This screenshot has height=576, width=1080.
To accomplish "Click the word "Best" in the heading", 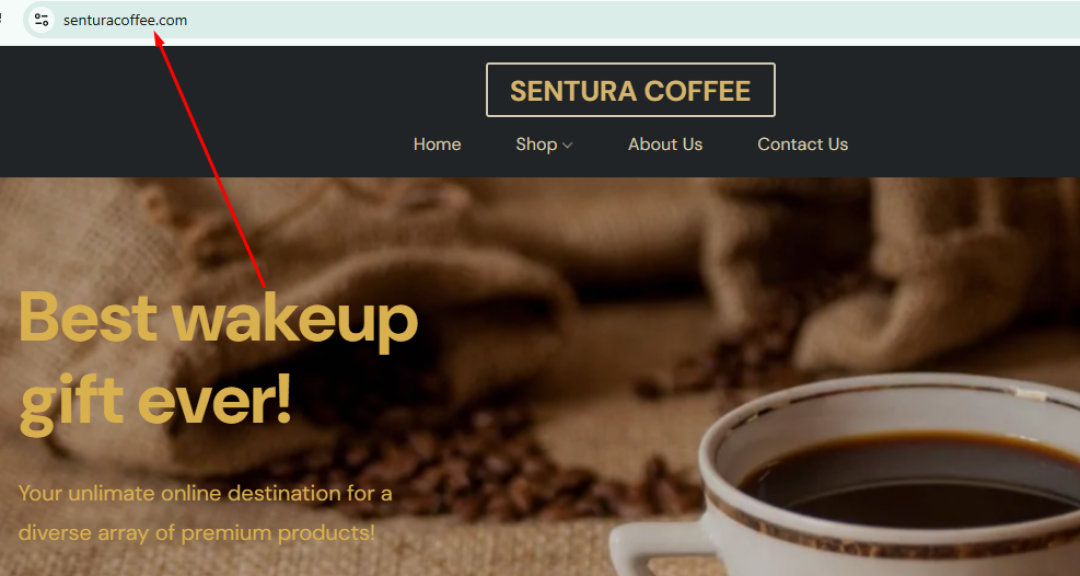I will point(88,317).
